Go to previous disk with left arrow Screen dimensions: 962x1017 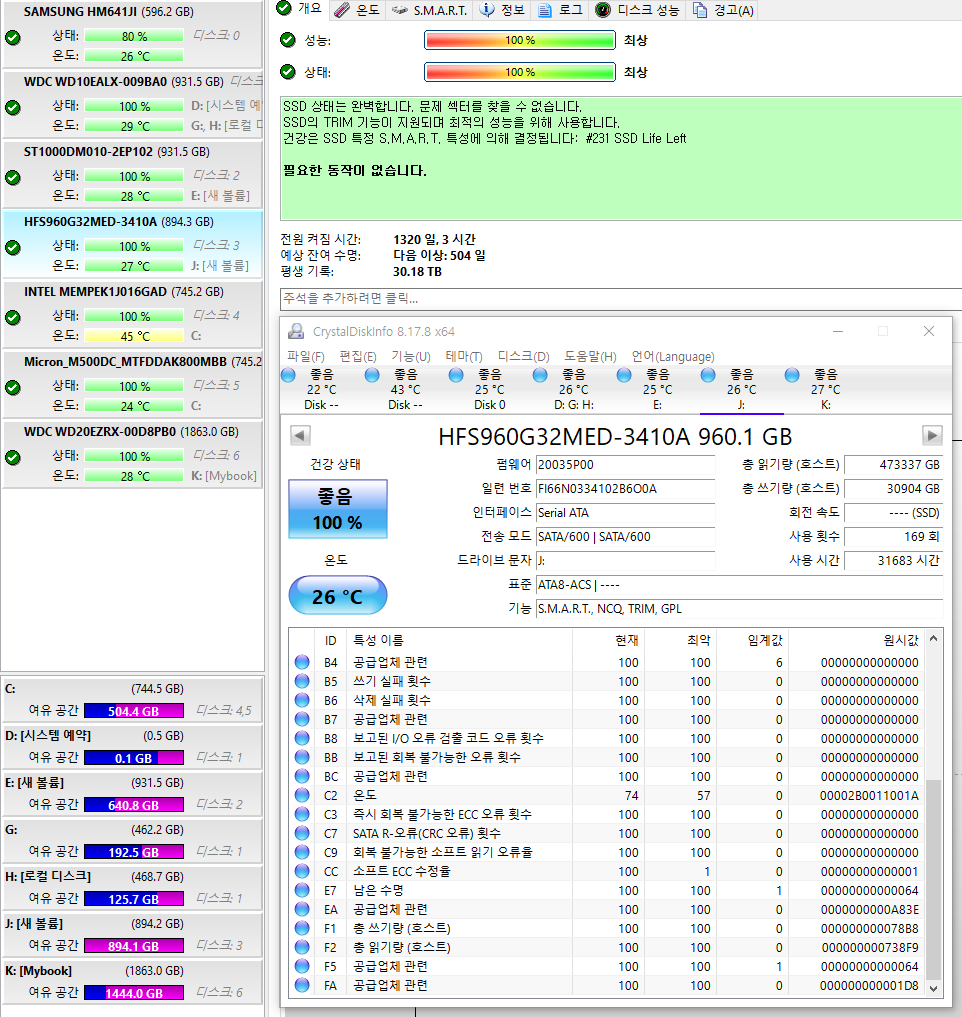coord(300,435)
